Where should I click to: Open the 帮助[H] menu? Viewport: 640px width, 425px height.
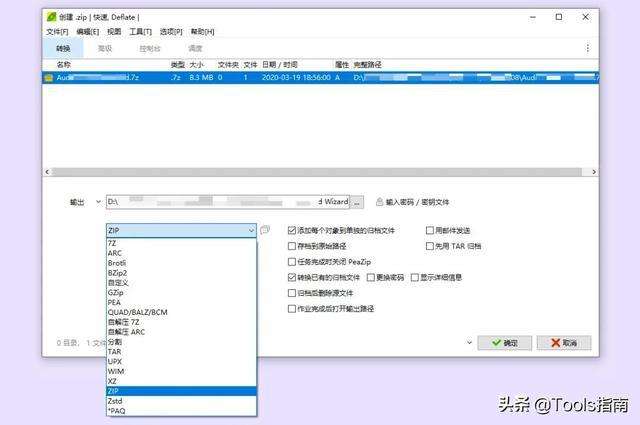click(x=202, y=31)
